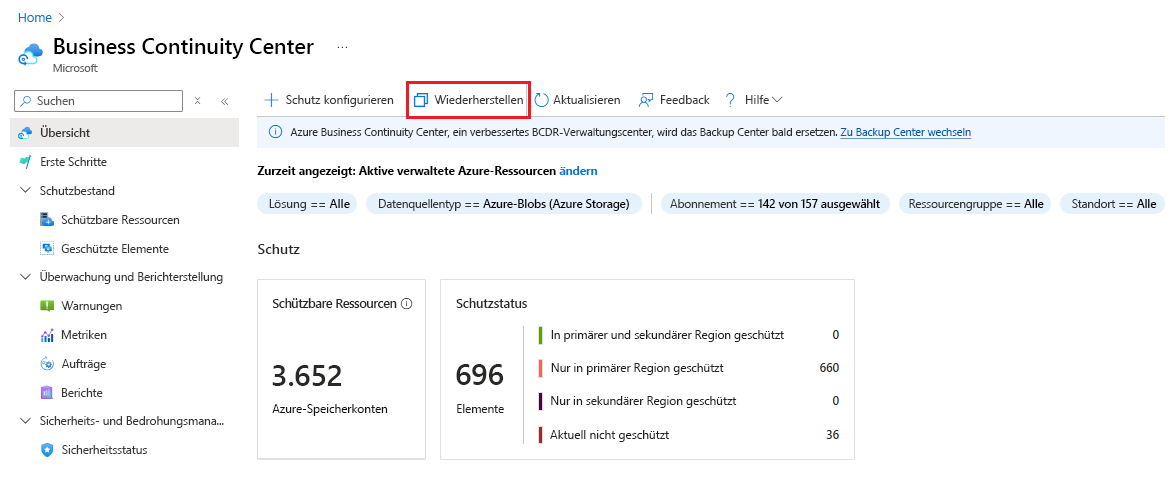1174x481 pixels.
Task: Open the Standort == Alle filter
Action: (1113, 203)
